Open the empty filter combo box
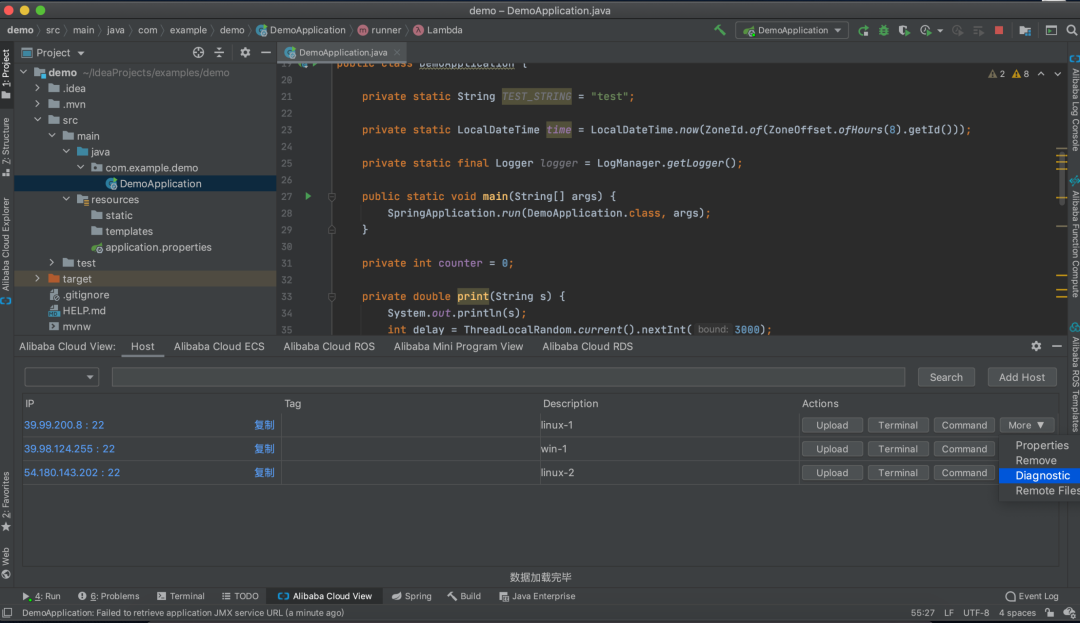Image resolution: width=1080 pixels, height=623 pixels. click(x=61, y=377)
